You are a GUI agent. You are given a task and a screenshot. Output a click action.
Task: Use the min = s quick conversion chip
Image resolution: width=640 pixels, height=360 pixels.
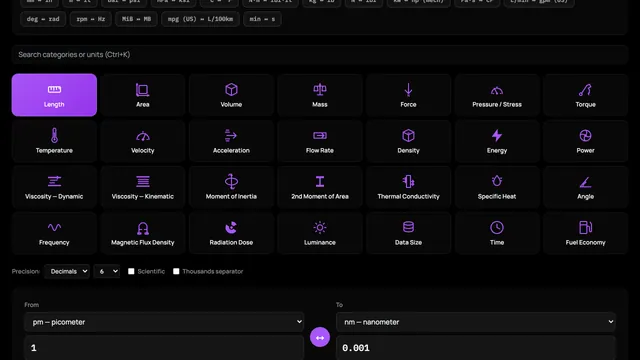click(x=262, y=19)
